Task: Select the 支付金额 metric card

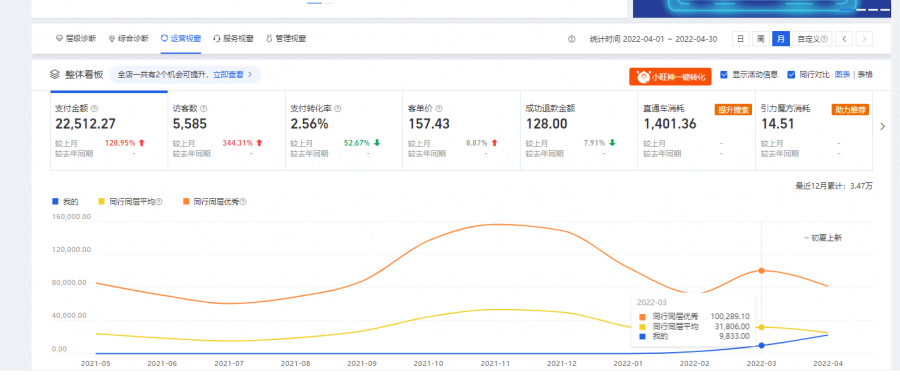Action: click(x=109, y=131)
